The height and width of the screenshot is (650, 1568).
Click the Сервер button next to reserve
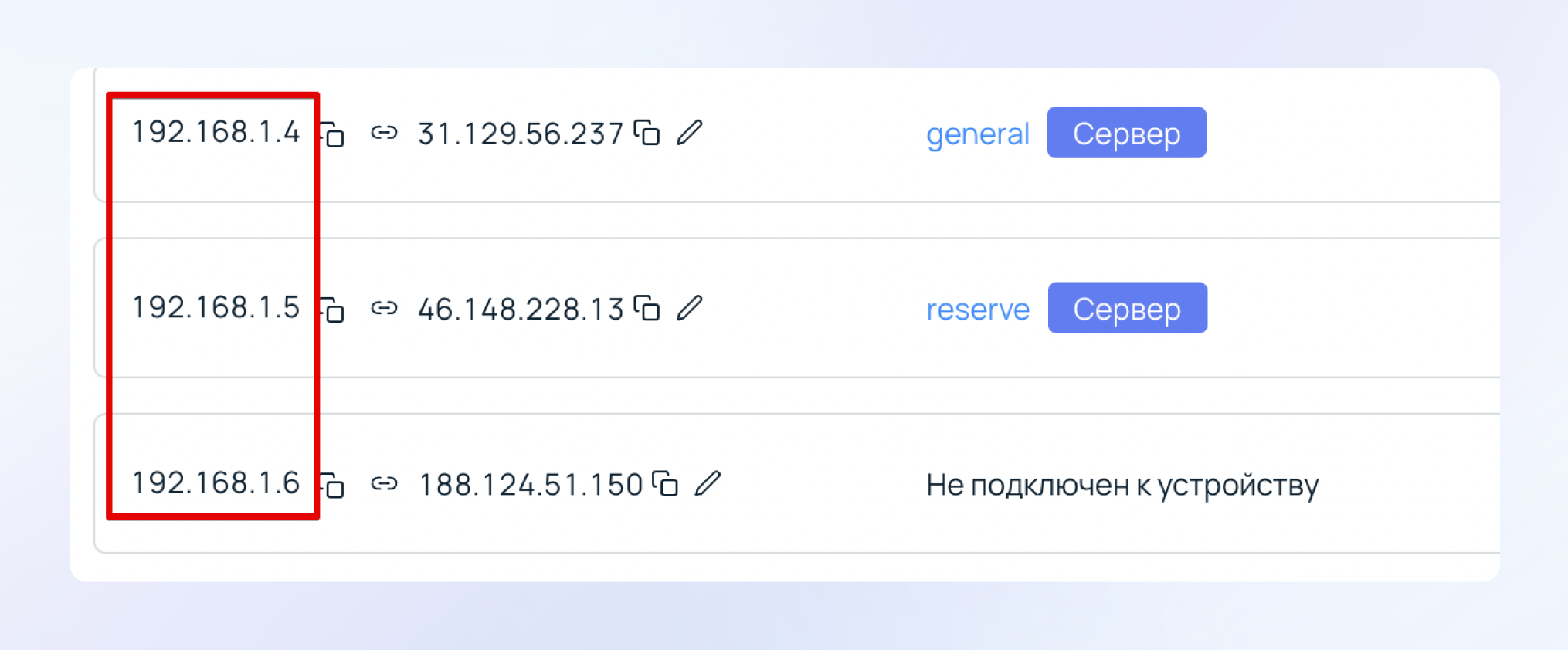pyautogui.click(x=1127, y=308)
